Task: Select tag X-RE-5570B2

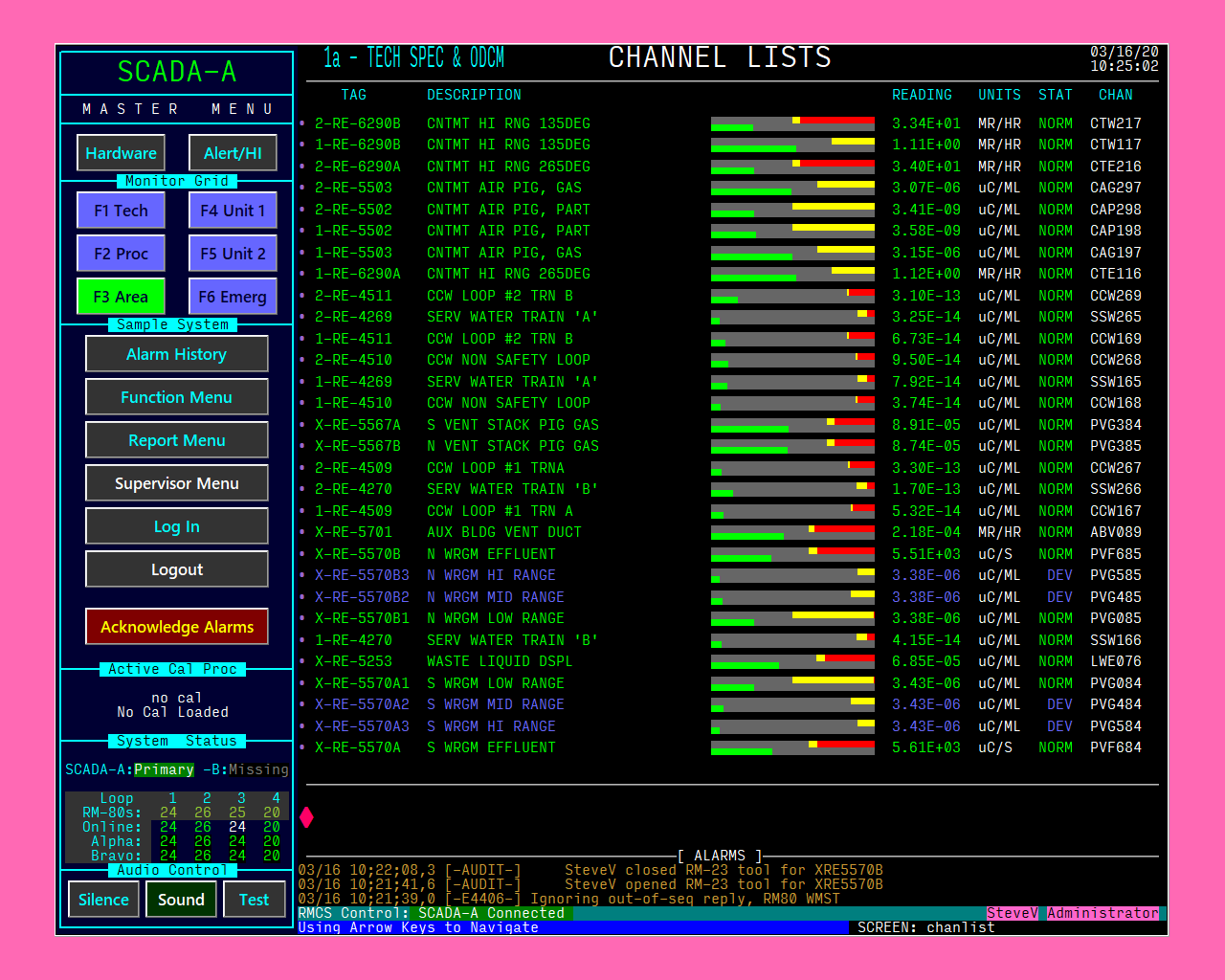Action: point(362,597)
